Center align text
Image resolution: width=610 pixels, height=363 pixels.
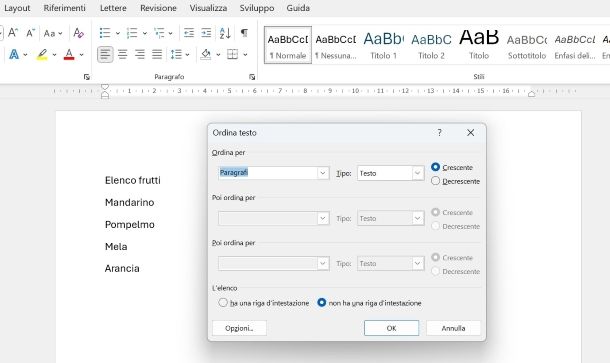(x=123, y=54)
